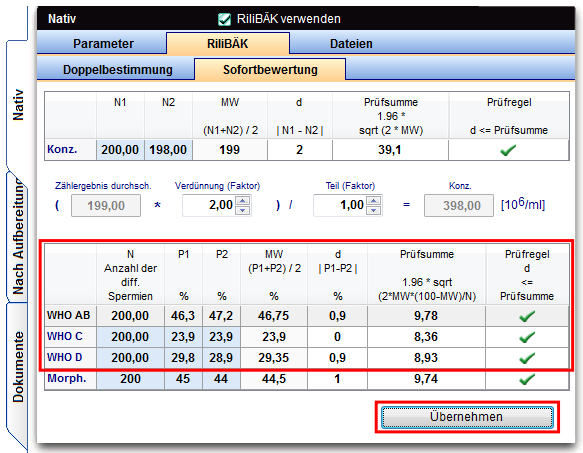Image resolution: width=583 pixels, height=453 pixels.
Task: Click the Konz. N2 value cell 198,00
Action: (x=168, y=150)
